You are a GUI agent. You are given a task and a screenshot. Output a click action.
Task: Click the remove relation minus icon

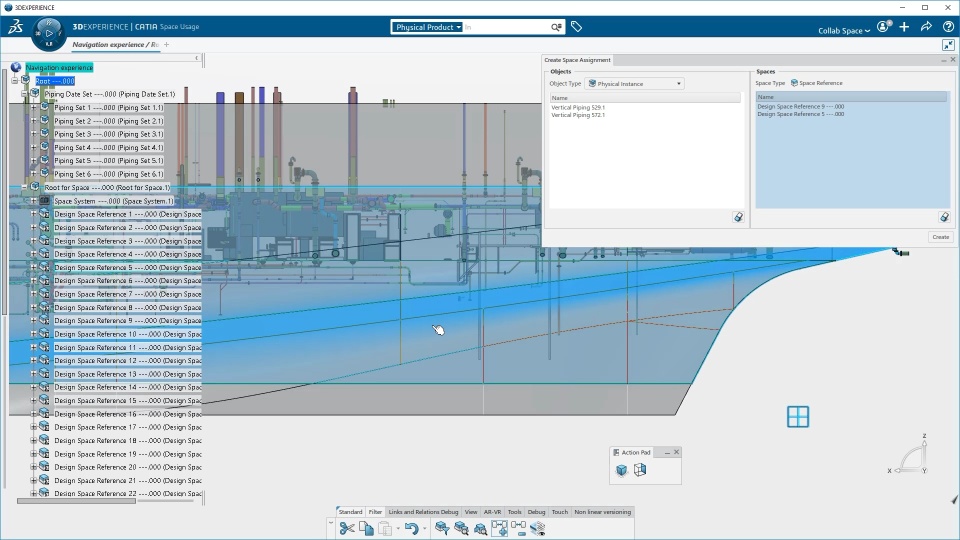click(519, 528)
